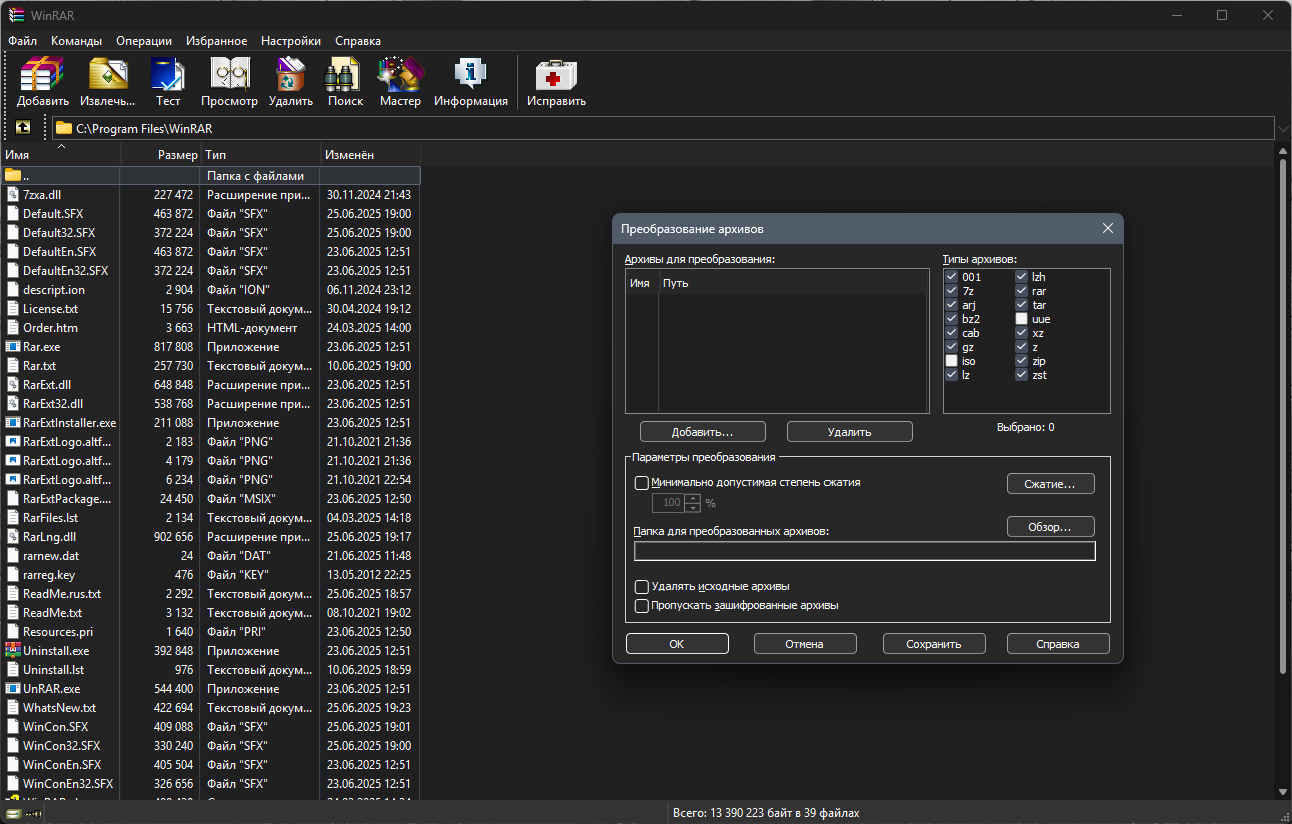Sort files by Имя column header
Image resolution: width=1292 pixels, height=824 pixels.
pos(60,155)
